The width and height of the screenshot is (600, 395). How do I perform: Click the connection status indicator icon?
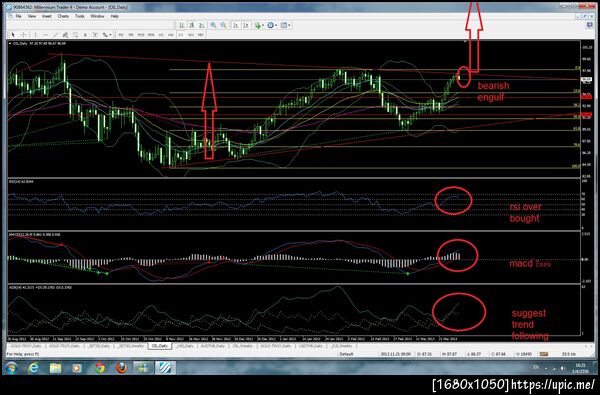tap(543, 354)
